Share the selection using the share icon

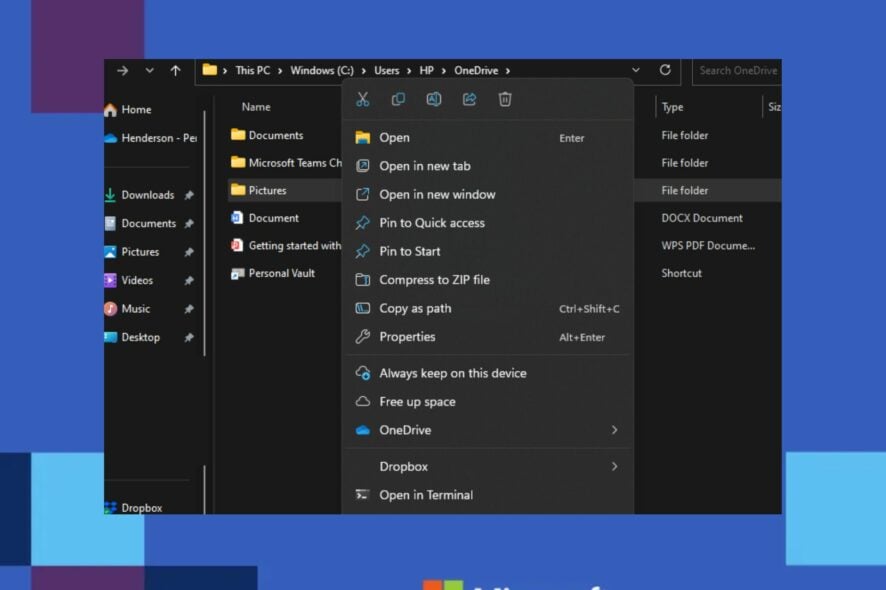(x=469, y=99)
